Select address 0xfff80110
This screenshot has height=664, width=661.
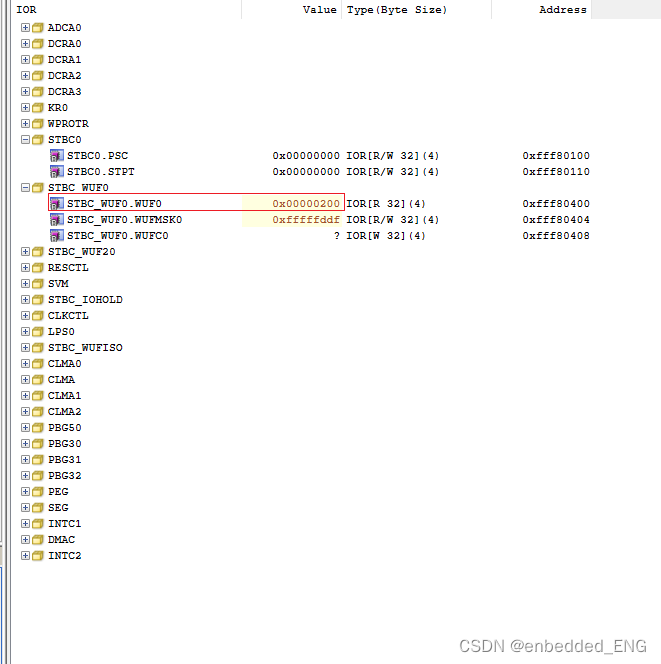556,172
